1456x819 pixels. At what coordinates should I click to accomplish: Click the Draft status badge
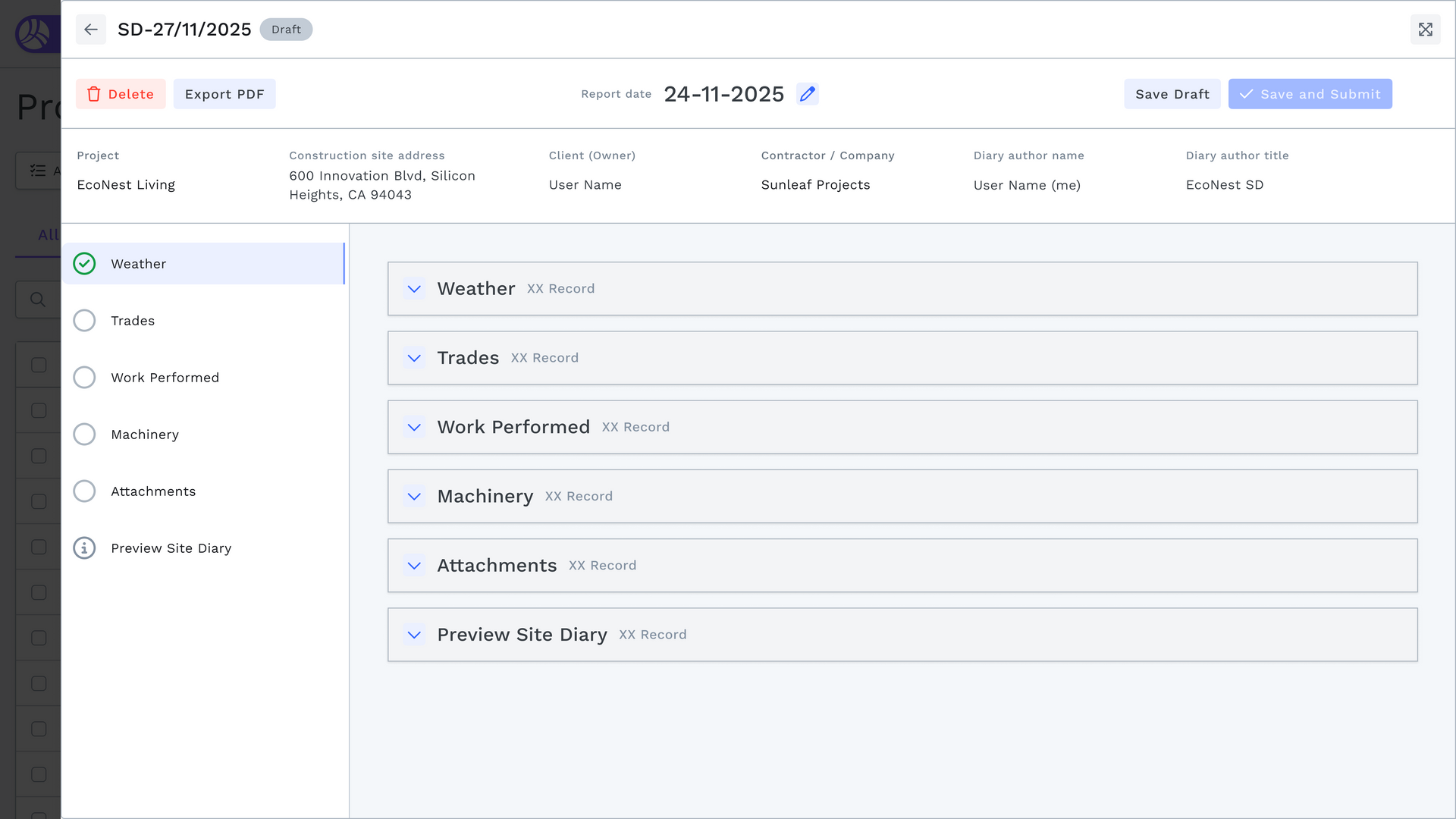(x=286, y=30)
